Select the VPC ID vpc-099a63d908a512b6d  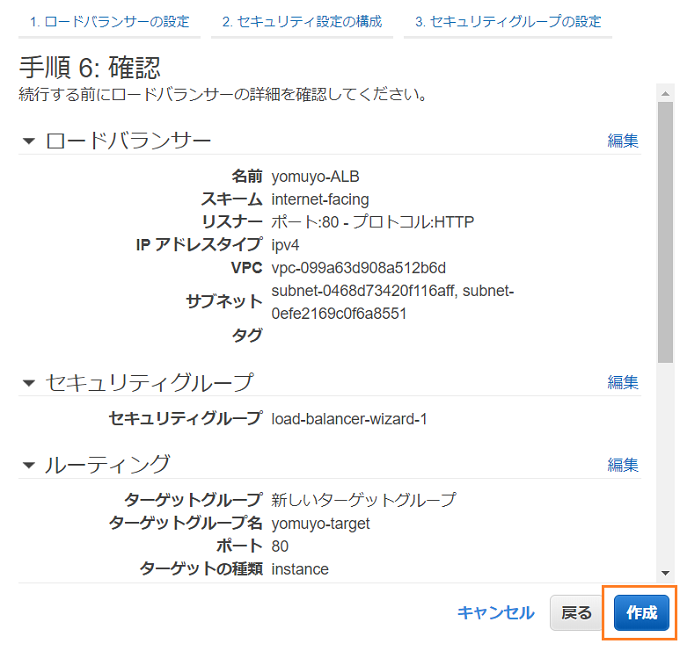tap(358, 268)
